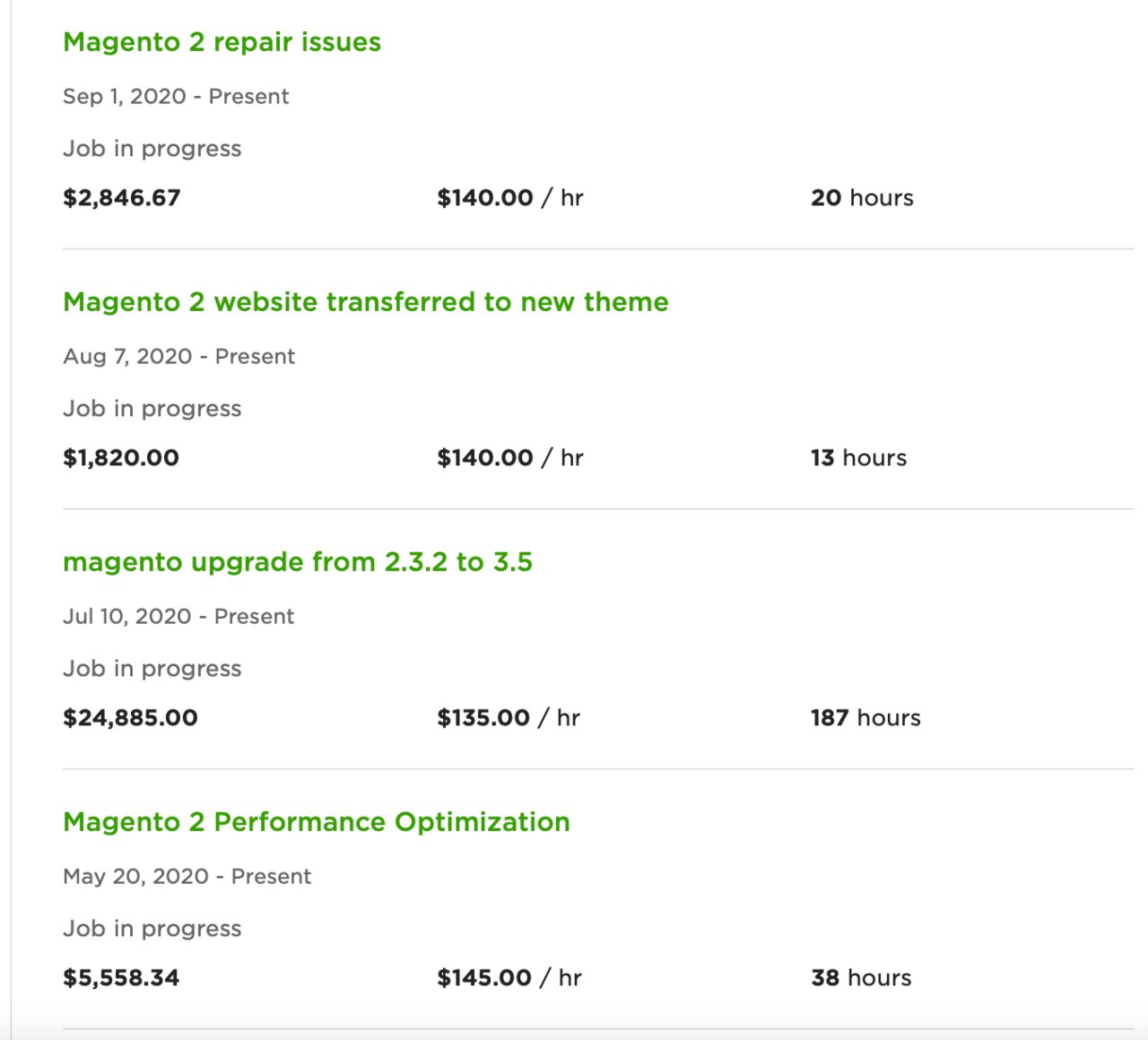Click the earnings amount $1,820.00
Viewport: 1148px width, 1040px height.
(121, 458)
